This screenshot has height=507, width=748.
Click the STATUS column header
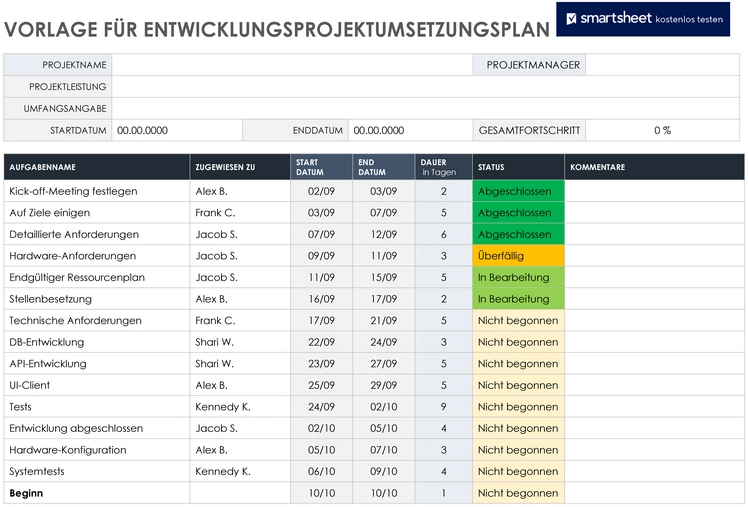(x=519, y=167)
